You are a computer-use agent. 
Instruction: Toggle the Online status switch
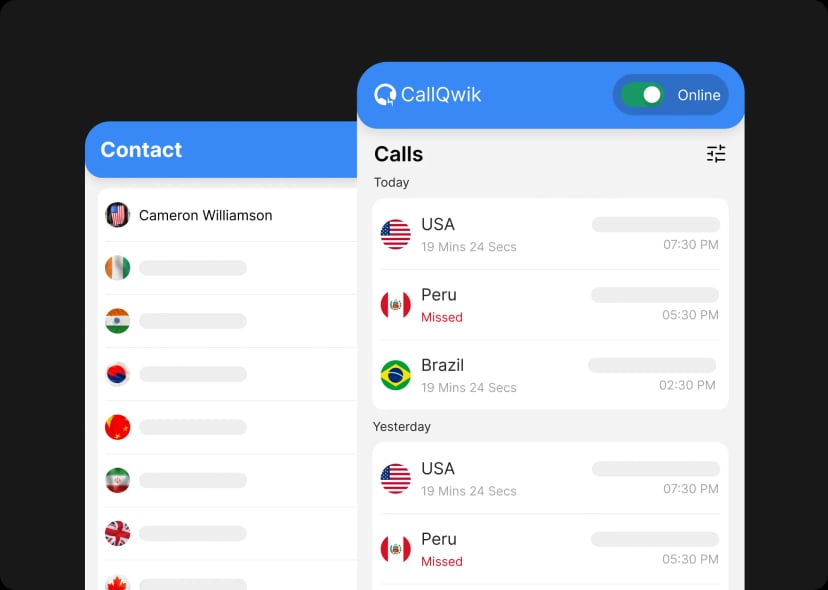(x=642, y=95)
